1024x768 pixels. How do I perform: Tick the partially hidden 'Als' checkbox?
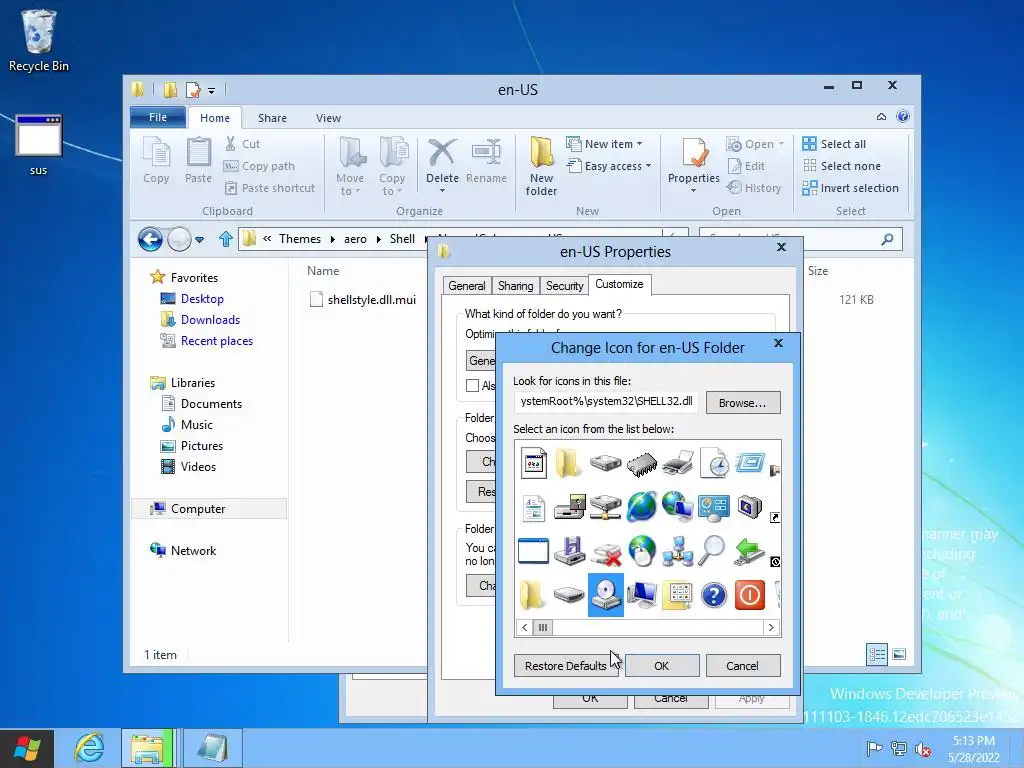click(472, 385)
